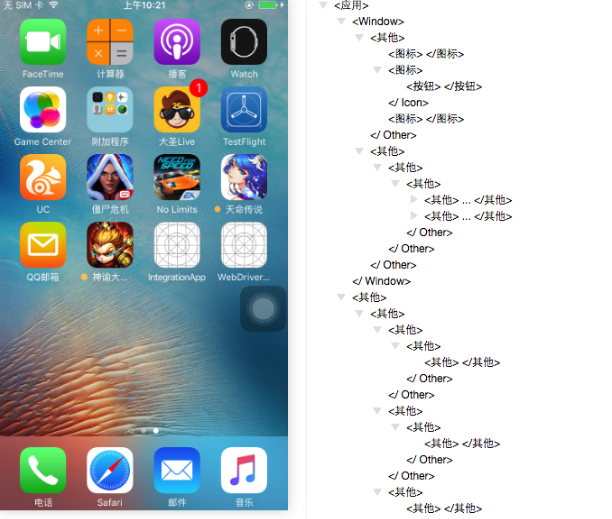Open the IntegrationApp icon
The image size is (612, 519).
point(177,245)
